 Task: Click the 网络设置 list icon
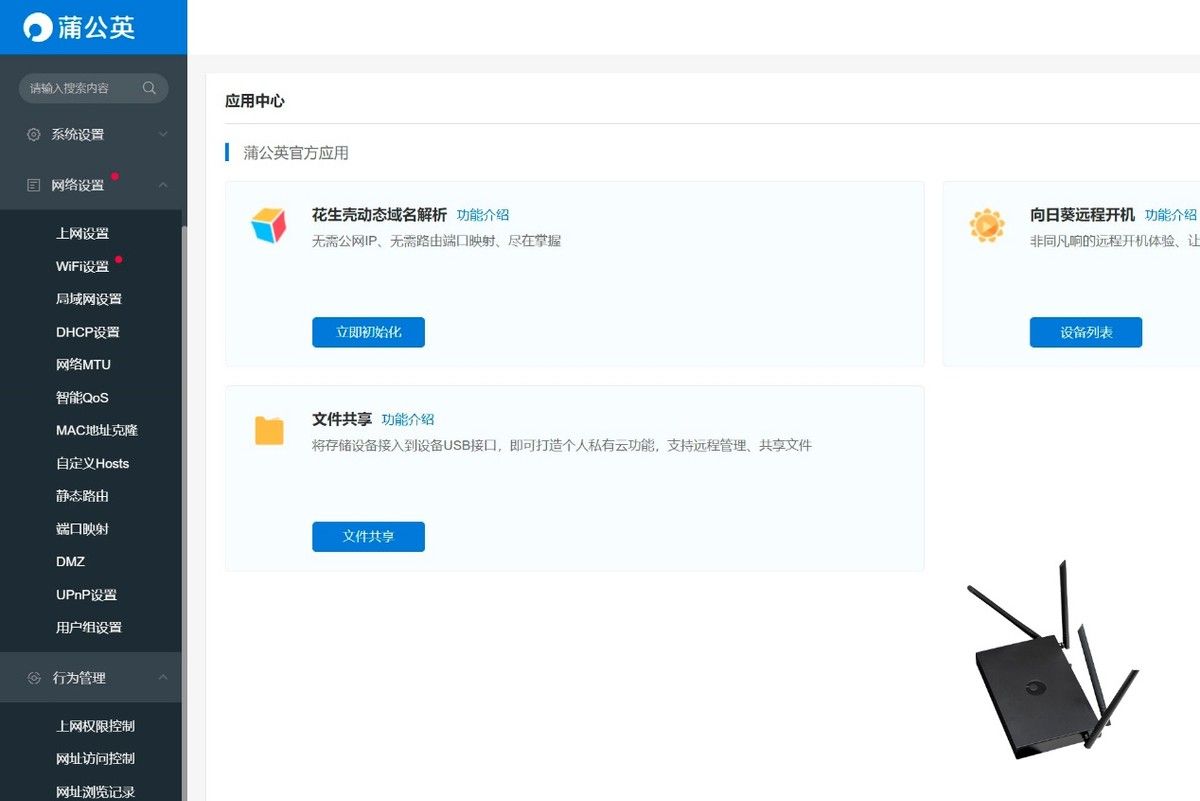[34, 185]
